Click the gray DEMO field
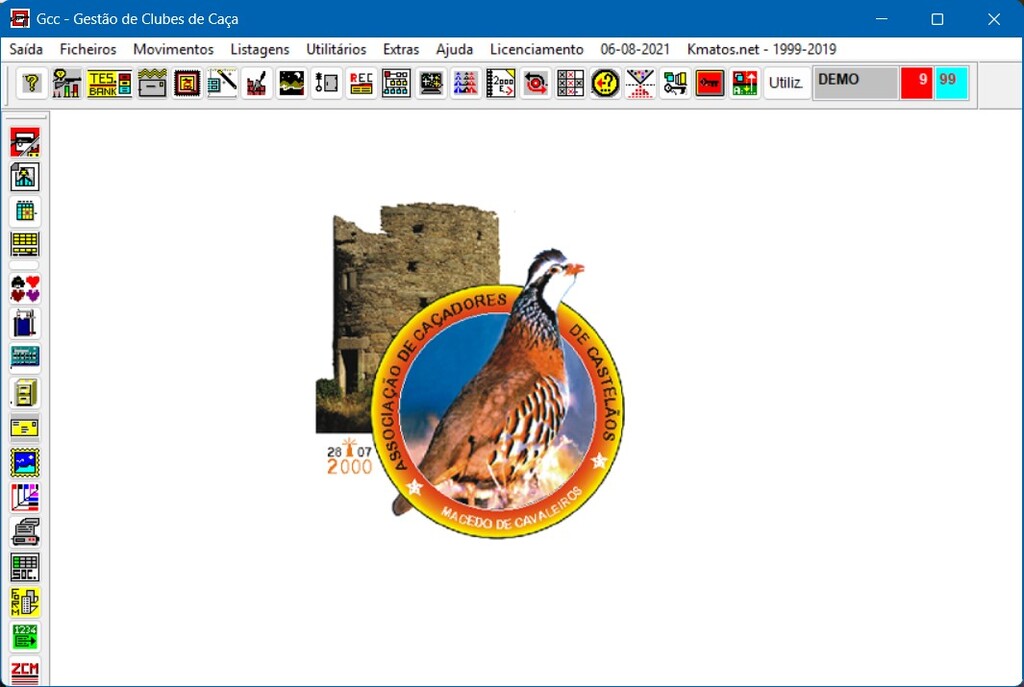The width and height of the screenshot is (1024, 687). [855, 83]
